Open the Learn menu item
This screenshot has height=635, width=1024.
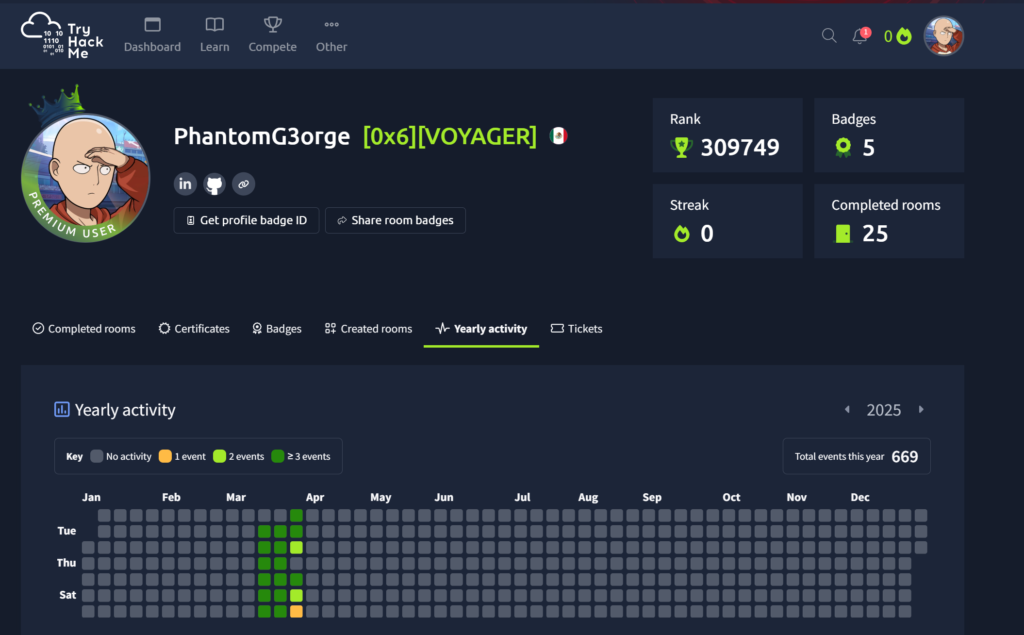coord(214,35)
